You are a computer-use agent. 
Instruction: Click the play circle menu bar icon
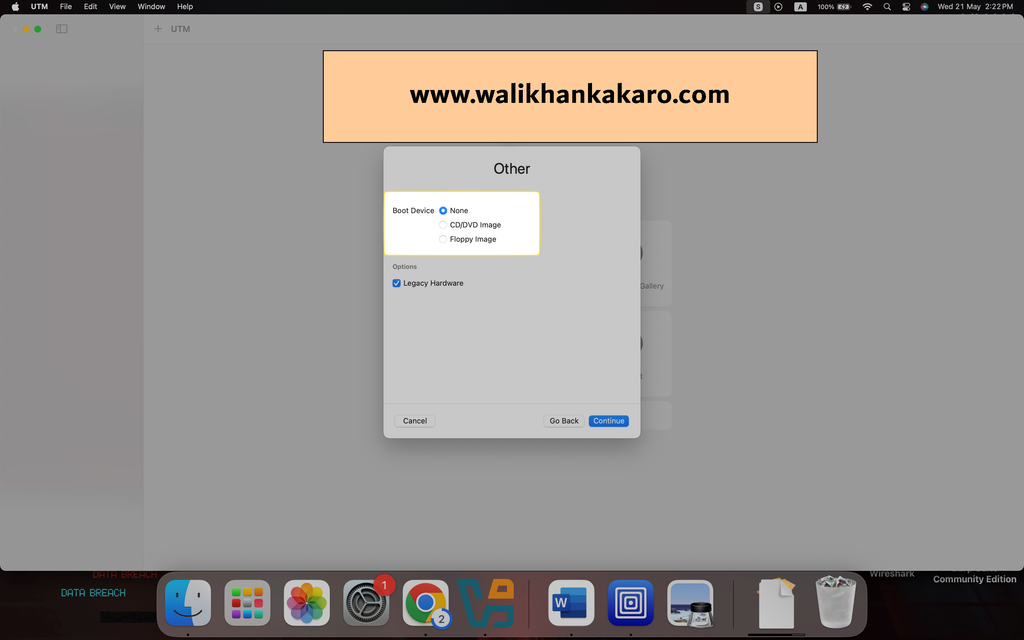pos(778,7)
